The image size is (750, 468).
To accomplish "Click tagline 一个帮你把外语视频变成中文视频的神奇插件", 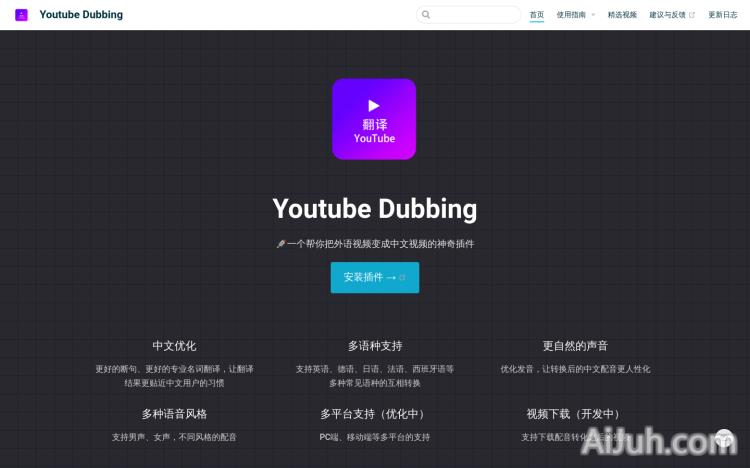I will 380,244.
